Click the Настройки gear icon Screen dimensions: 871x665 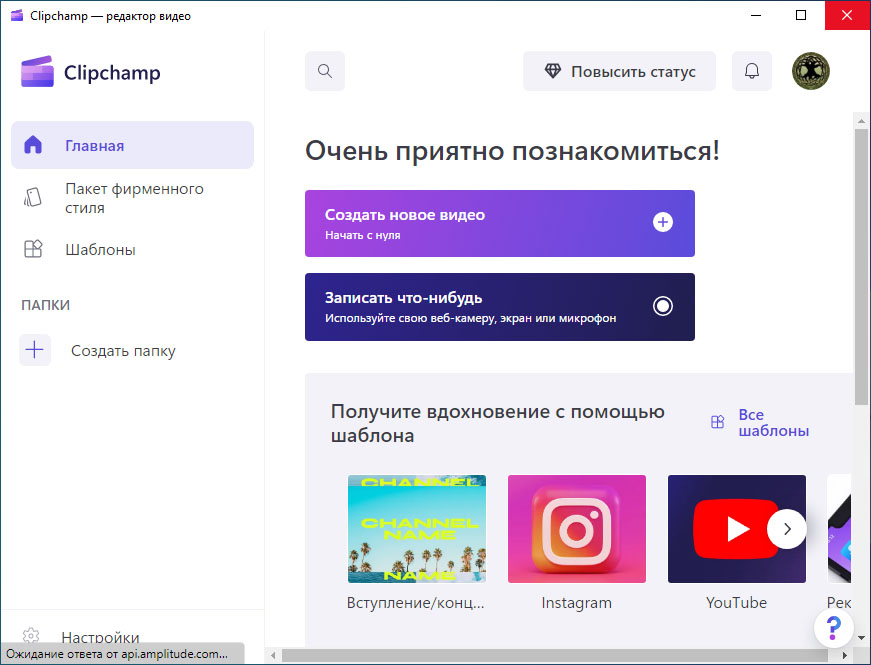point(31,636)
